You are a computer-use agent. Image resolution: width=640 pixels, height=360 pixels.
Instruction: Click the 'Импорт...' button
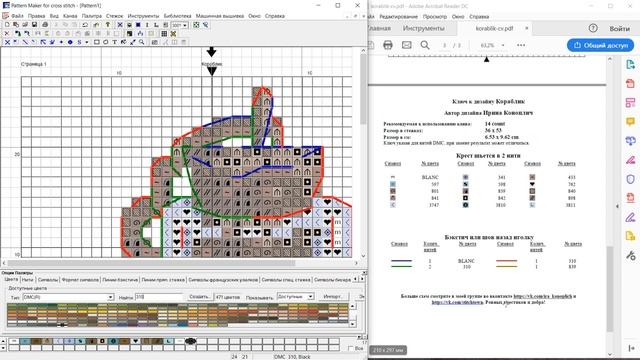coord(333,296)
